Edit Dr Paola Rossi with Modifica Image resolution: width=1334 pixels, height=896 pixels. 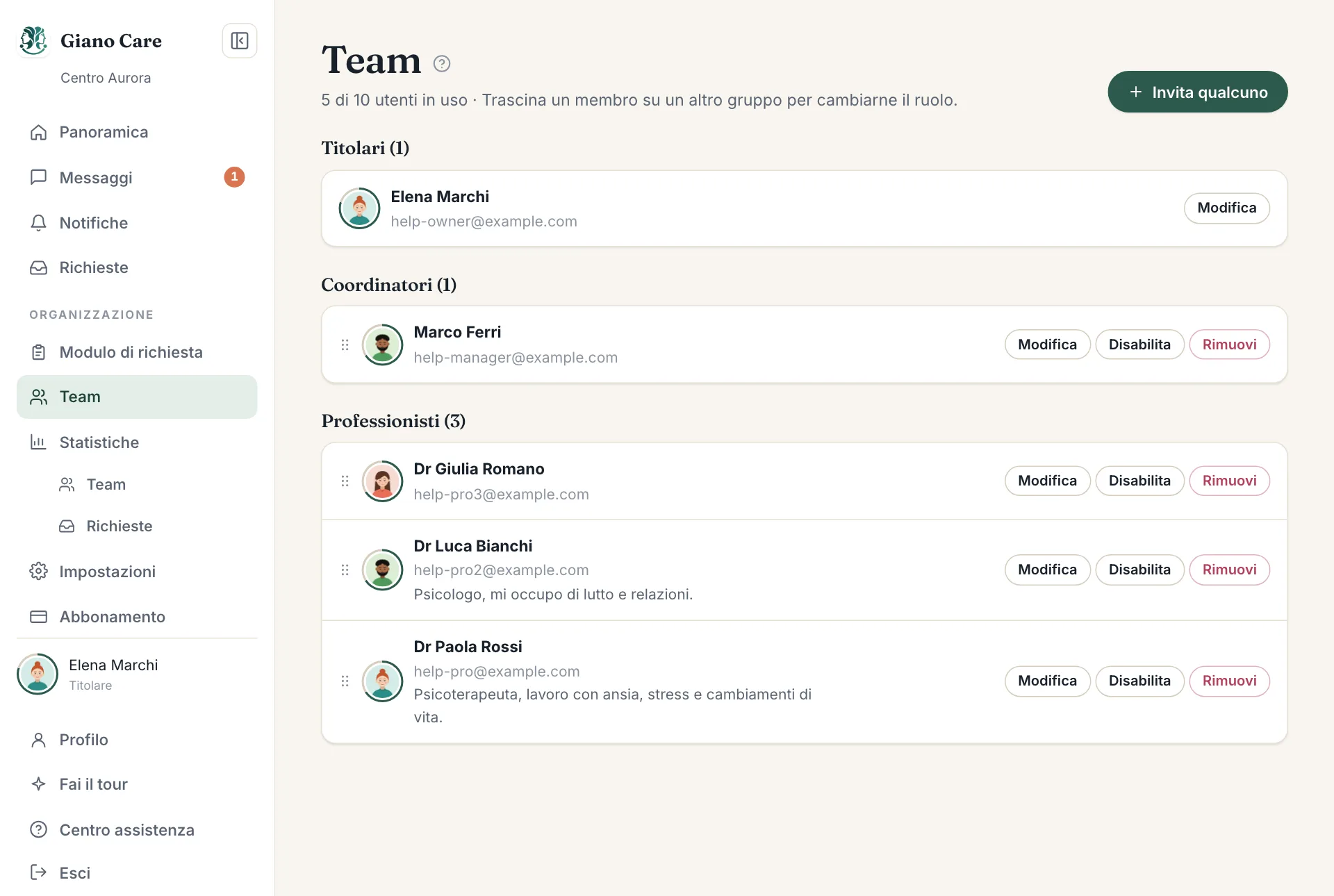coord(1047,681)
